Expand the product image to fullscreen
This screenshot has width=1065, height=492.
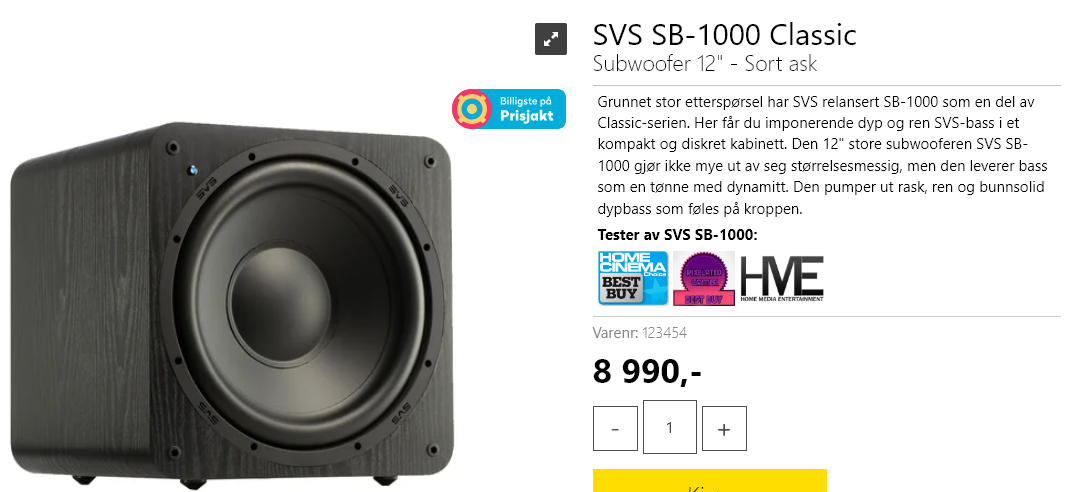(551, 39)
